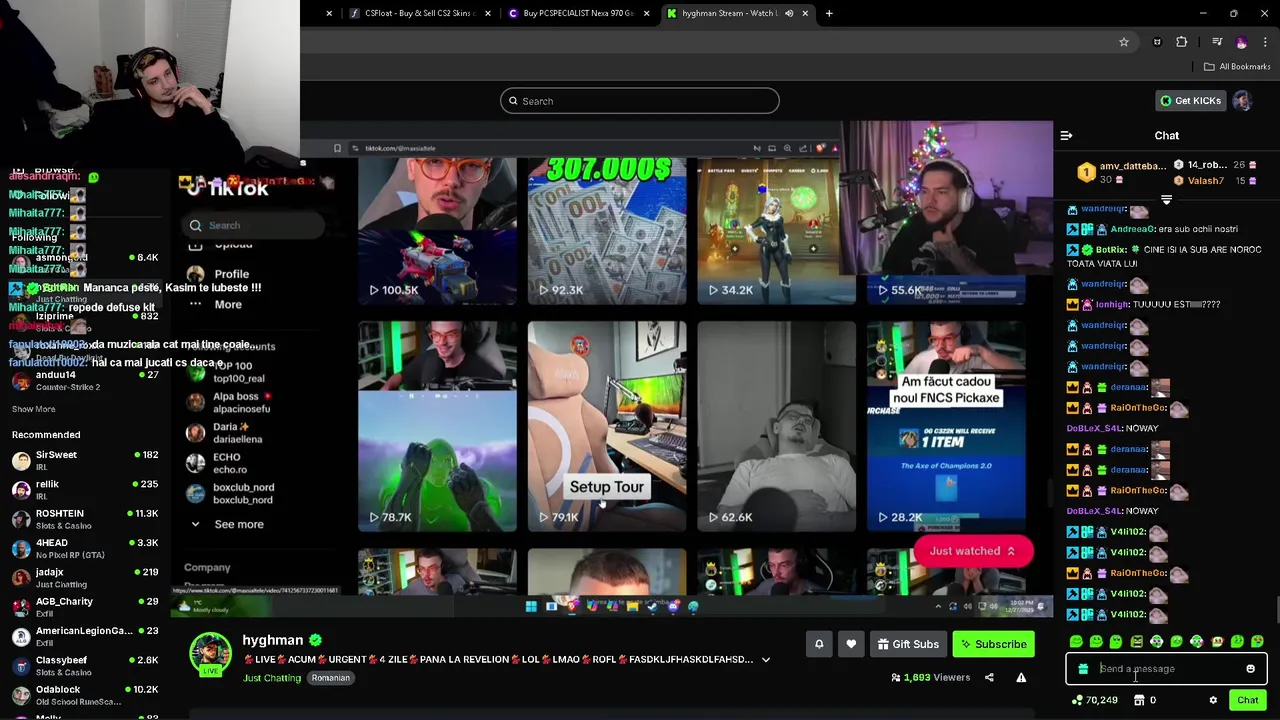The image size is (1280, 720).
Task: Open the browser extensions puzzle icon
Action: [1182, 42]
